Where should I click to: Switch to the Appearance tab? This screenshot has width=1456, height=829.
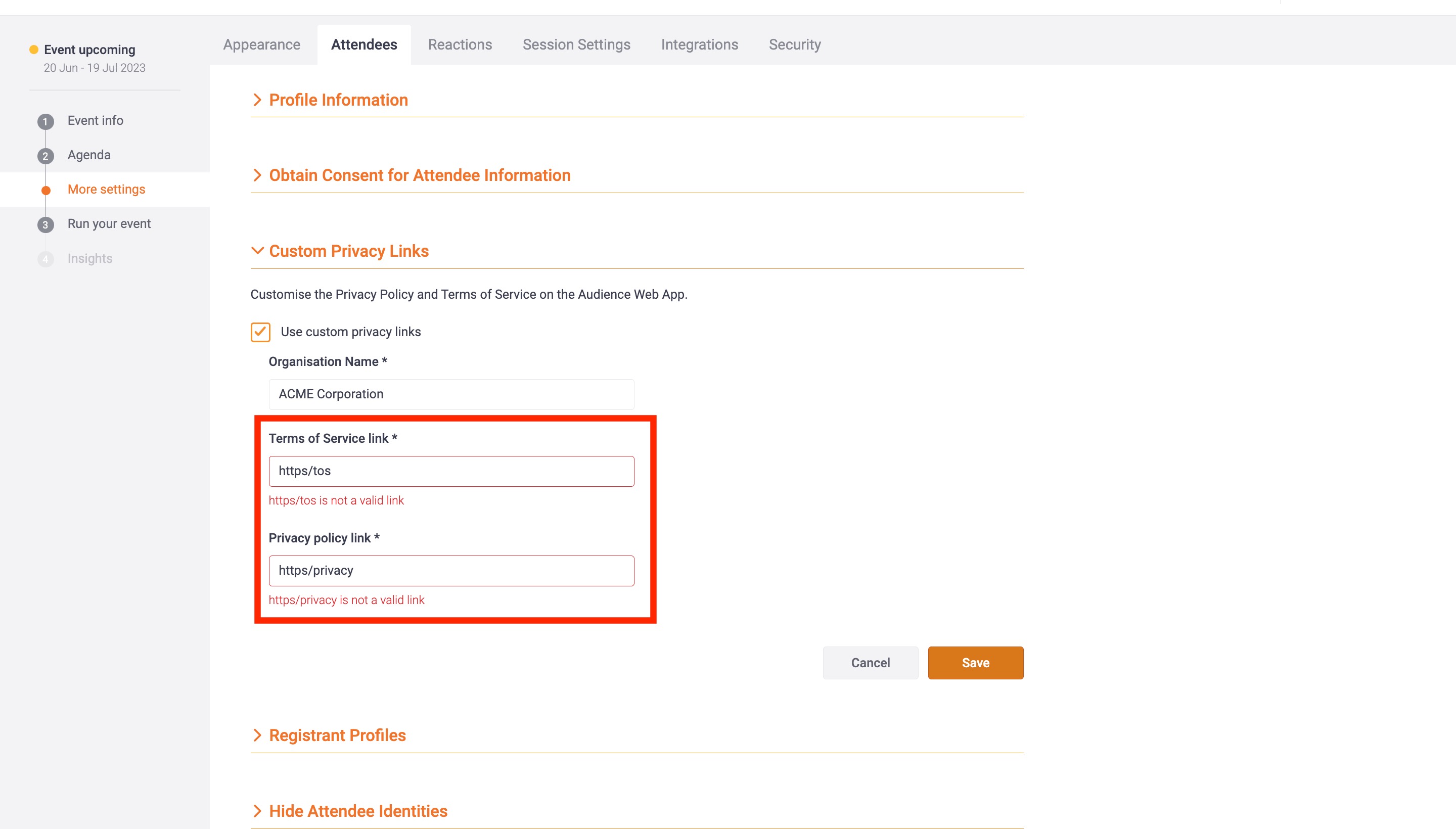point(262,44)
